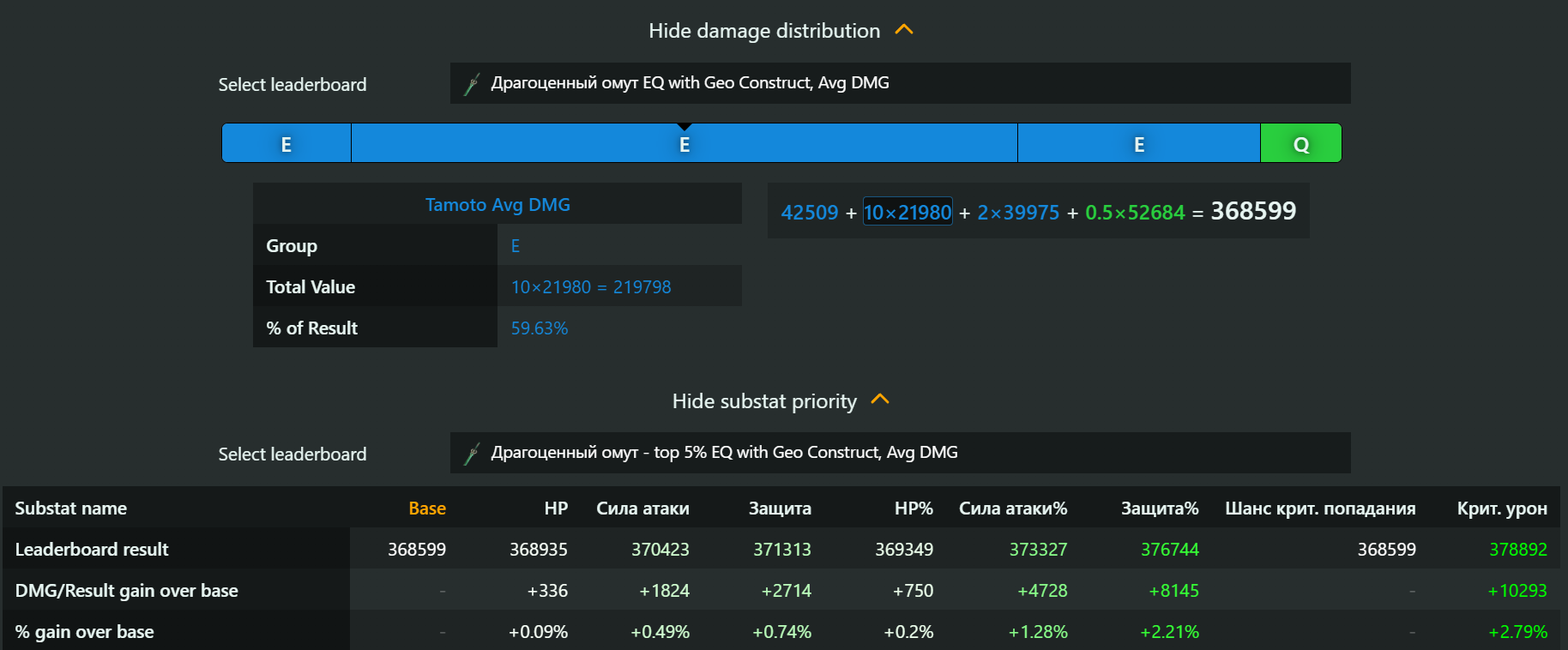Image resolution: width=1568 pixels, height=650 pixels.
Task: Click the Substat name column header
Action: pos(71,509)
